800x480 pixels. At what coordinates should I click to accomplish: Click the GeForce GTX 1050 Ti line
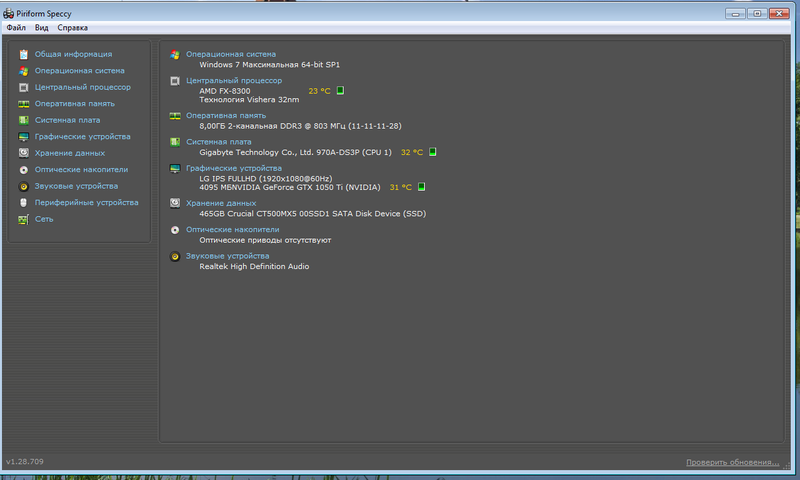click(290, 187)
